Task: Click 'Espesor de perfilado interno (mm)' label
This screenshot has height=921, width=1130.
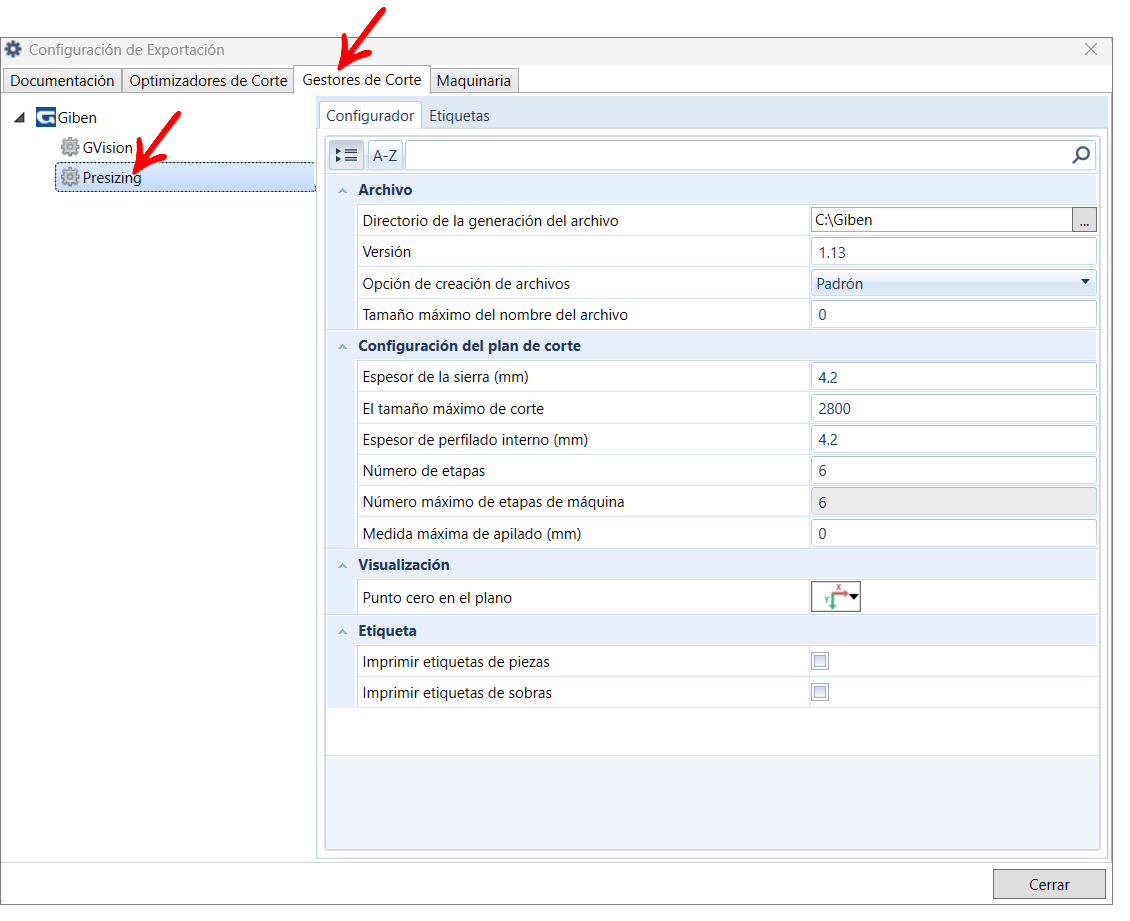Action: pyautogui.click(x=475, y=440)
